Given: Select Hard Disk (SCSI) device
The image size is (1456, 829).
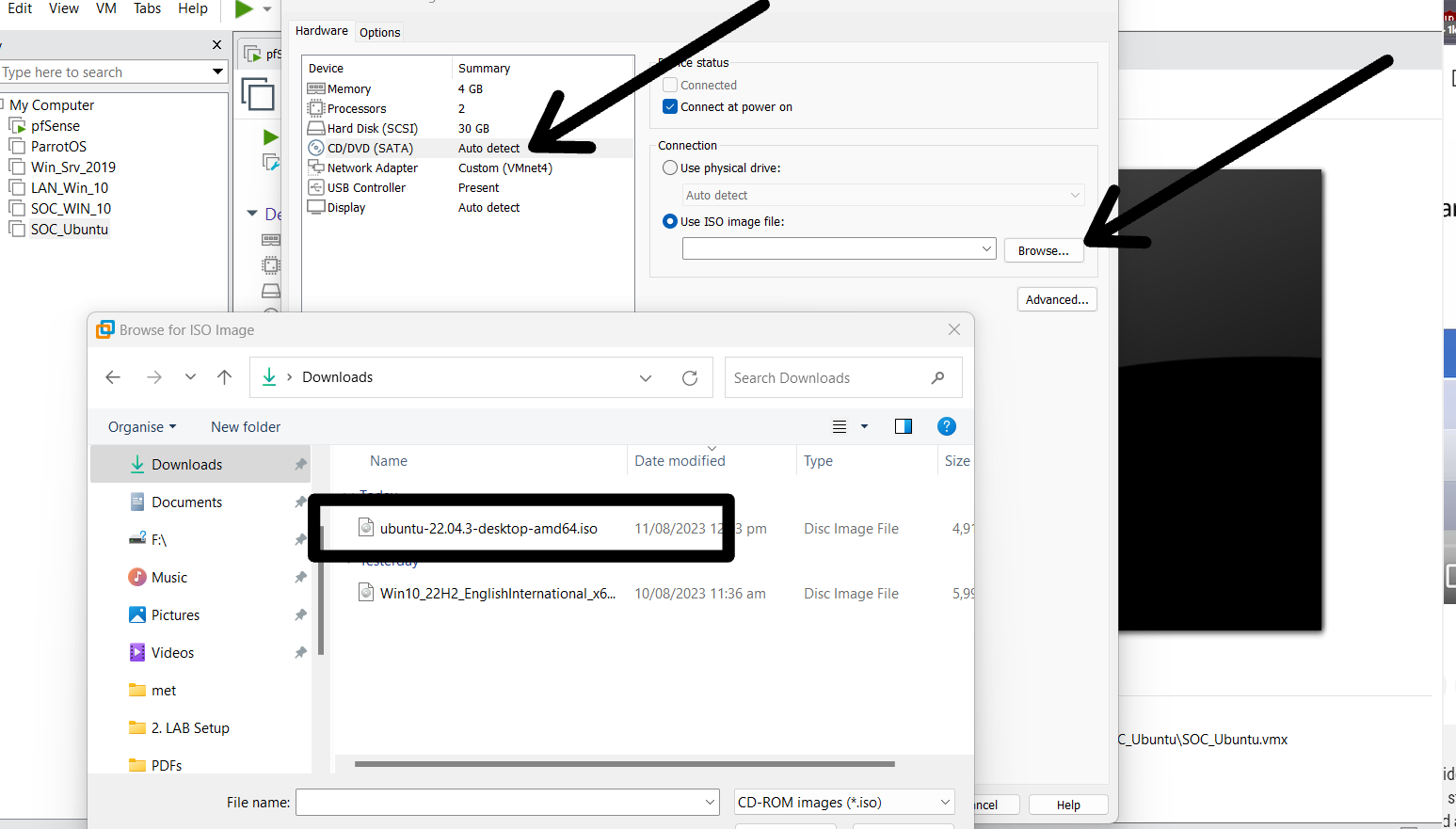Looking at the screenshot, I should (x=469, y=129).
